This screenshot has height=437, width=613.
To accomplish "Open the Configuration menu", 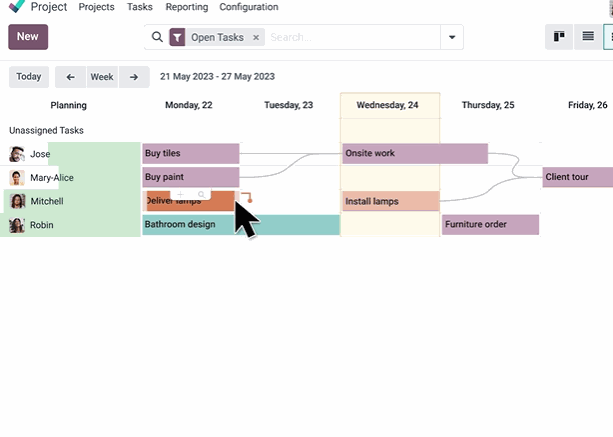I will pos(249,7).
